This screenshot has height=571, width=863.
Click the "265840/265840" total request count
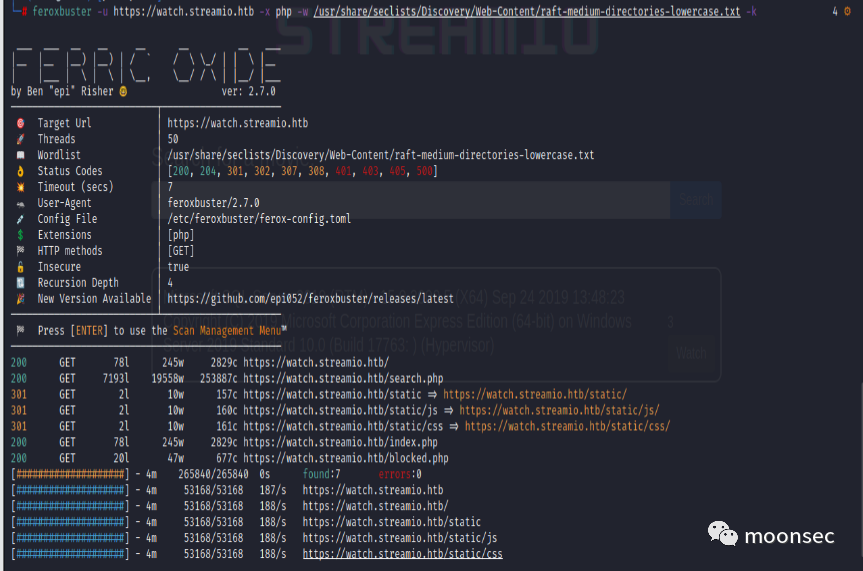[x=214, y=474]
